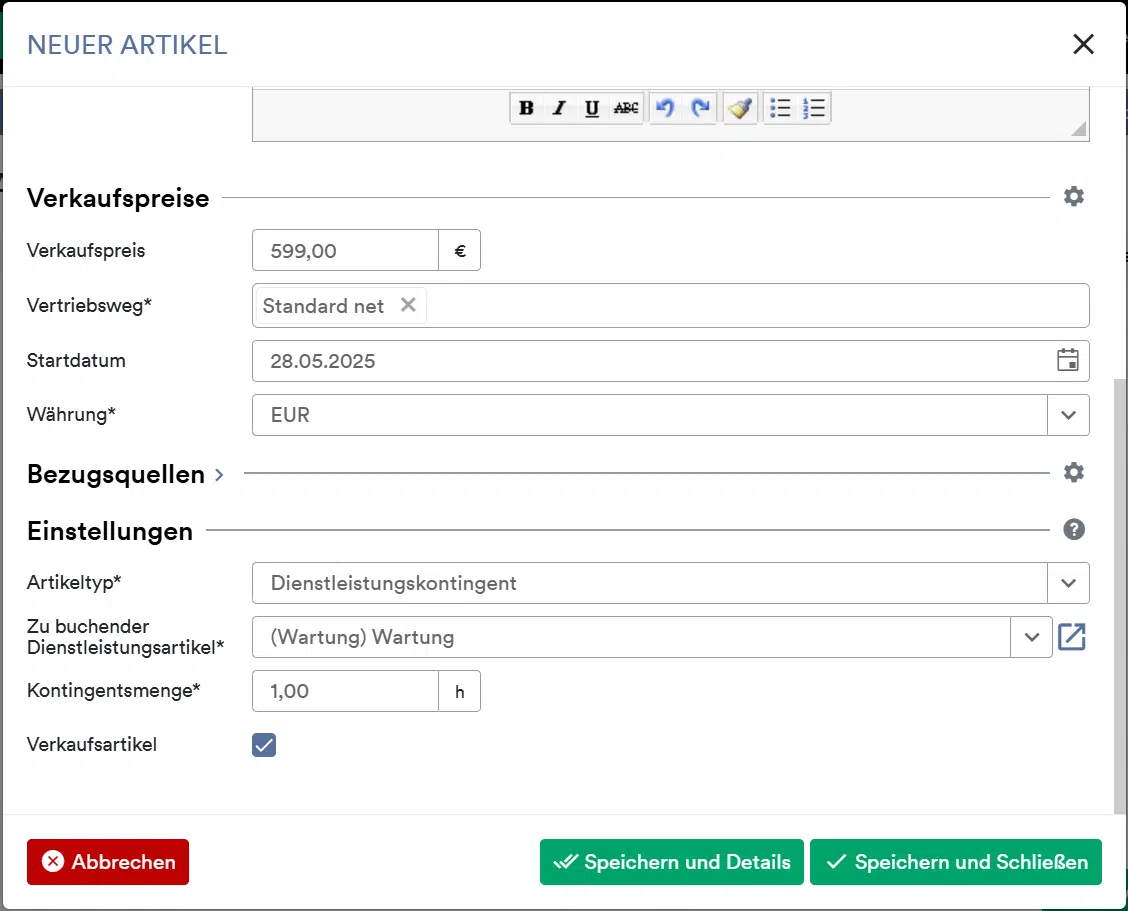Open the Artikeltyp dropdown
Screen dimensions: 1128x911
pos(1068,583)
